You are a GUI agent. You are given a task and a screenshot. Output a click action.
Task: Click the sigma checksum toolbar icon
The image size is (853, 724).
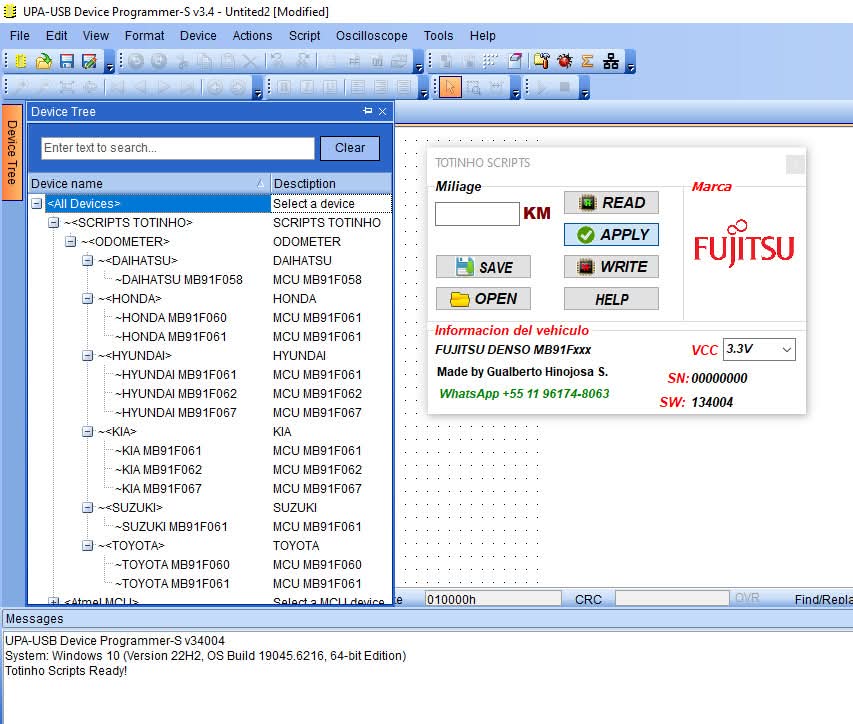588,62
